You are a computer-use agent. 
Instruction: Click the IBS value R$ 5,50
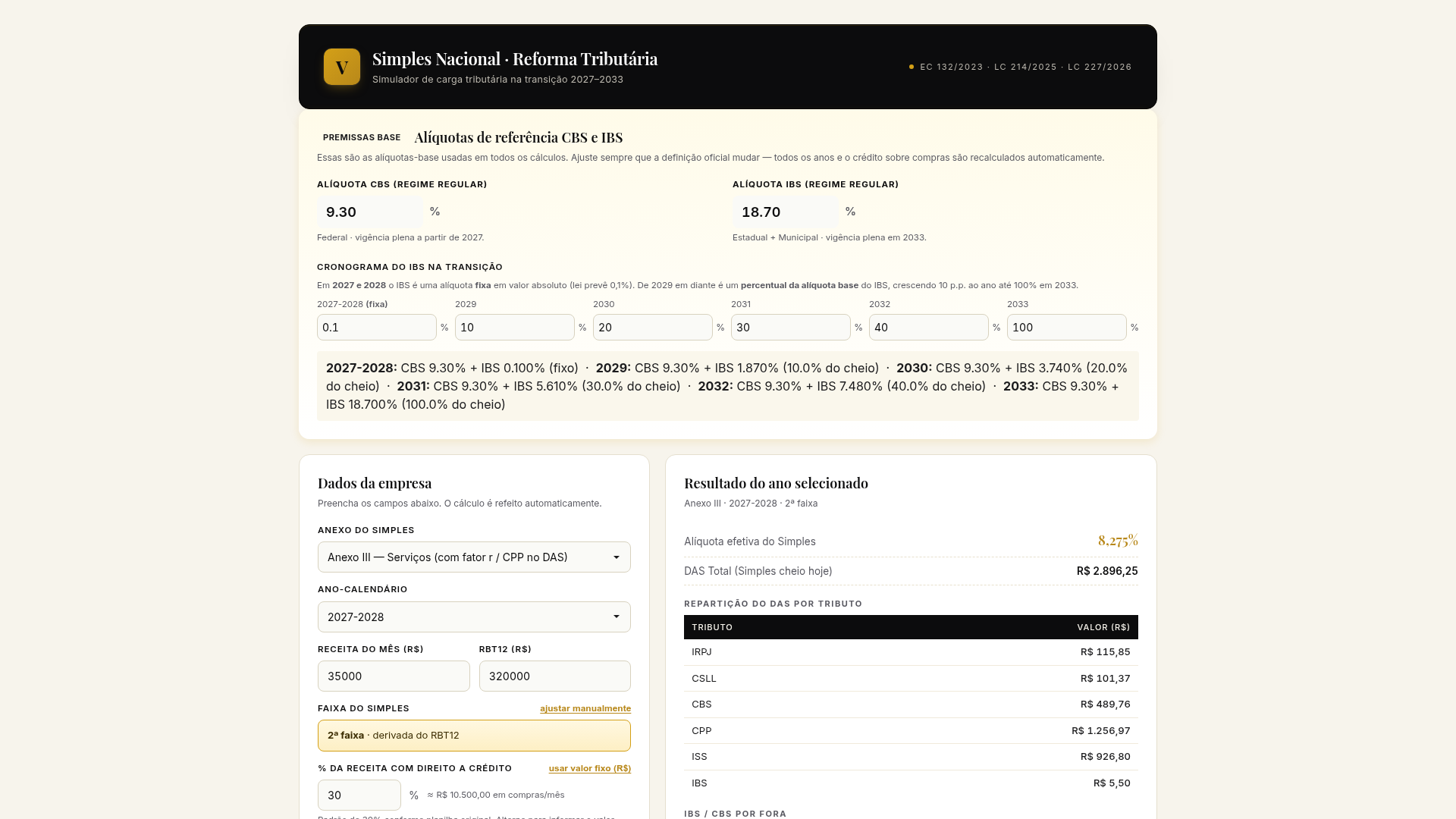[1112, 783]
